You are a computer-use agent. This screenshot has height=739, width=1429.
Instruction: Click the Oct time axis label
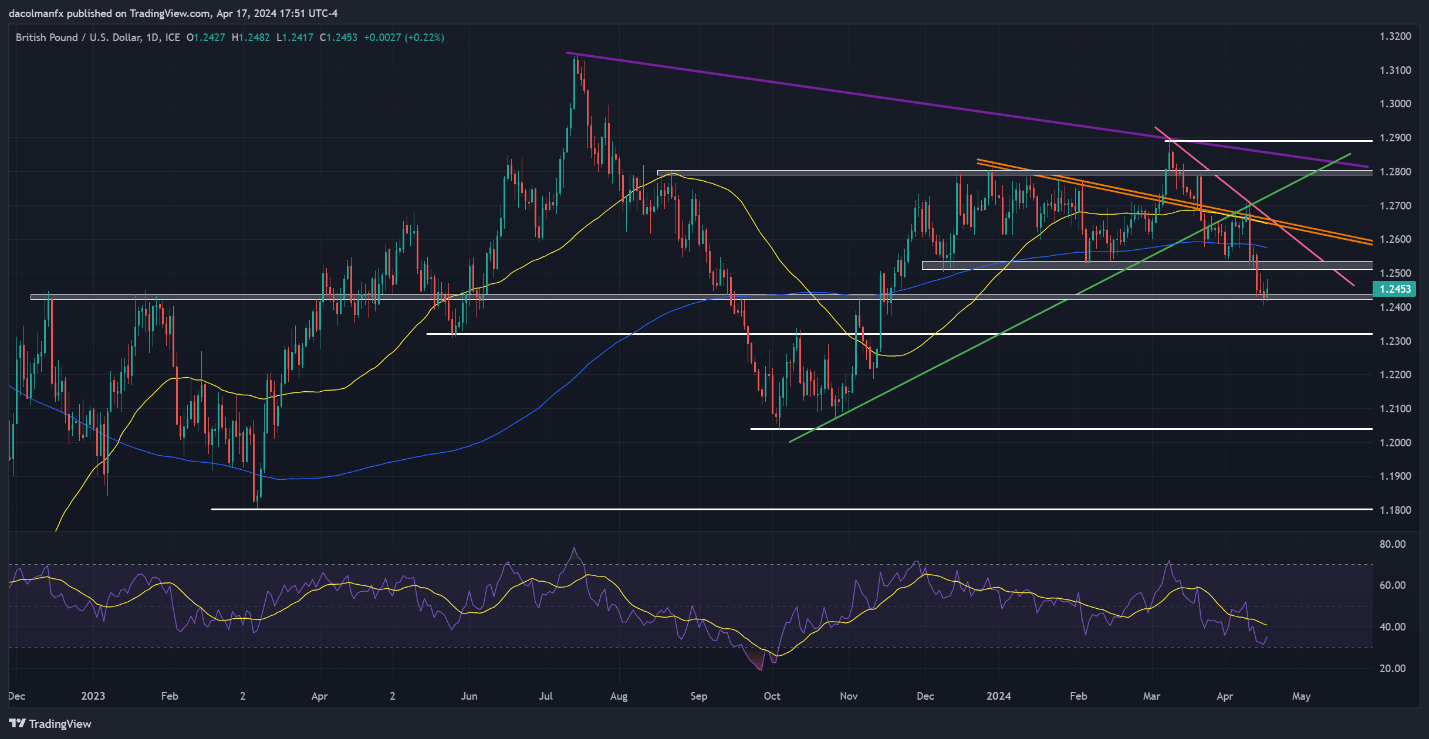[772, 694]
